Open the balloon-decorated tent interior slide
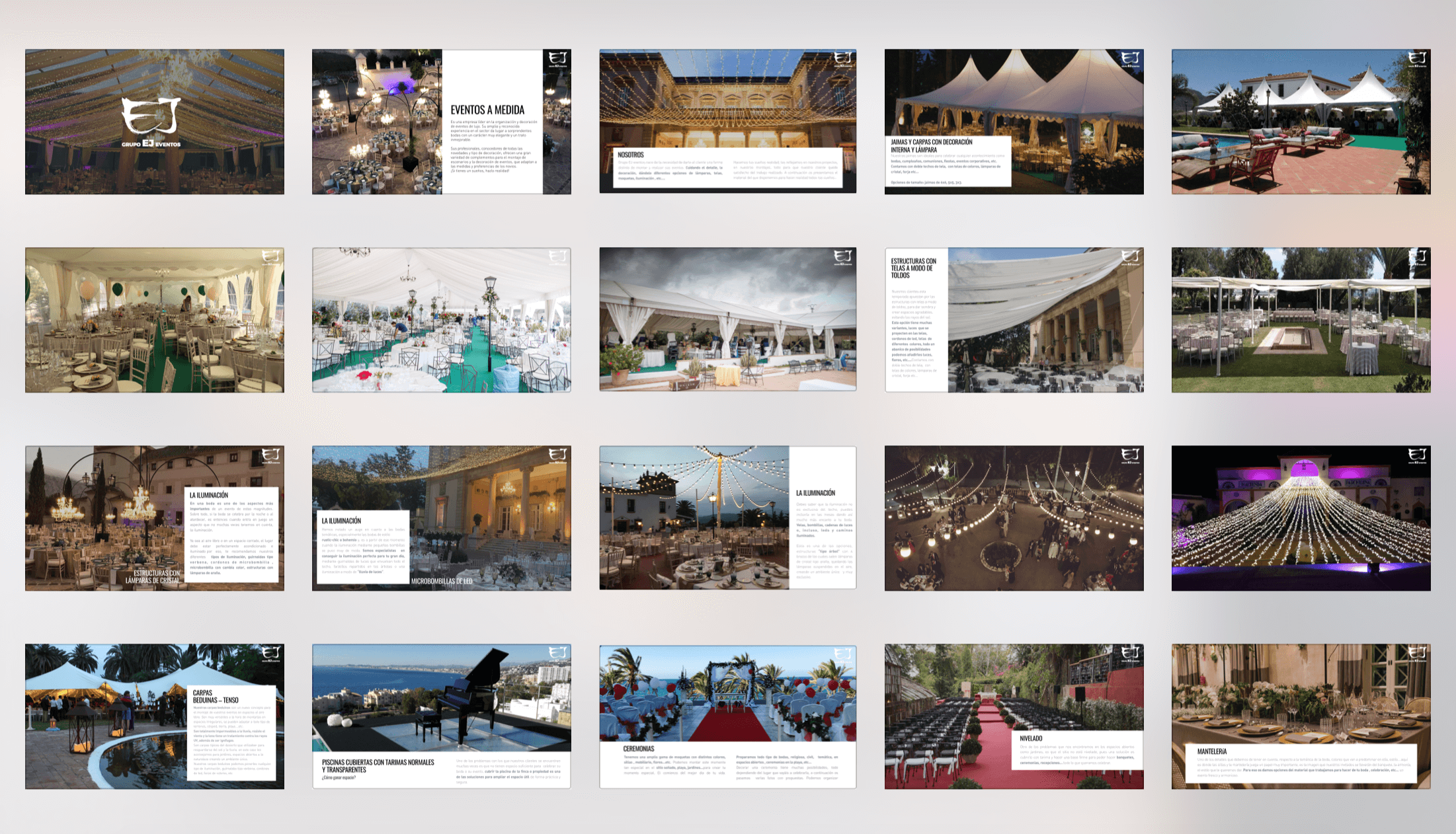 (154, 320)
